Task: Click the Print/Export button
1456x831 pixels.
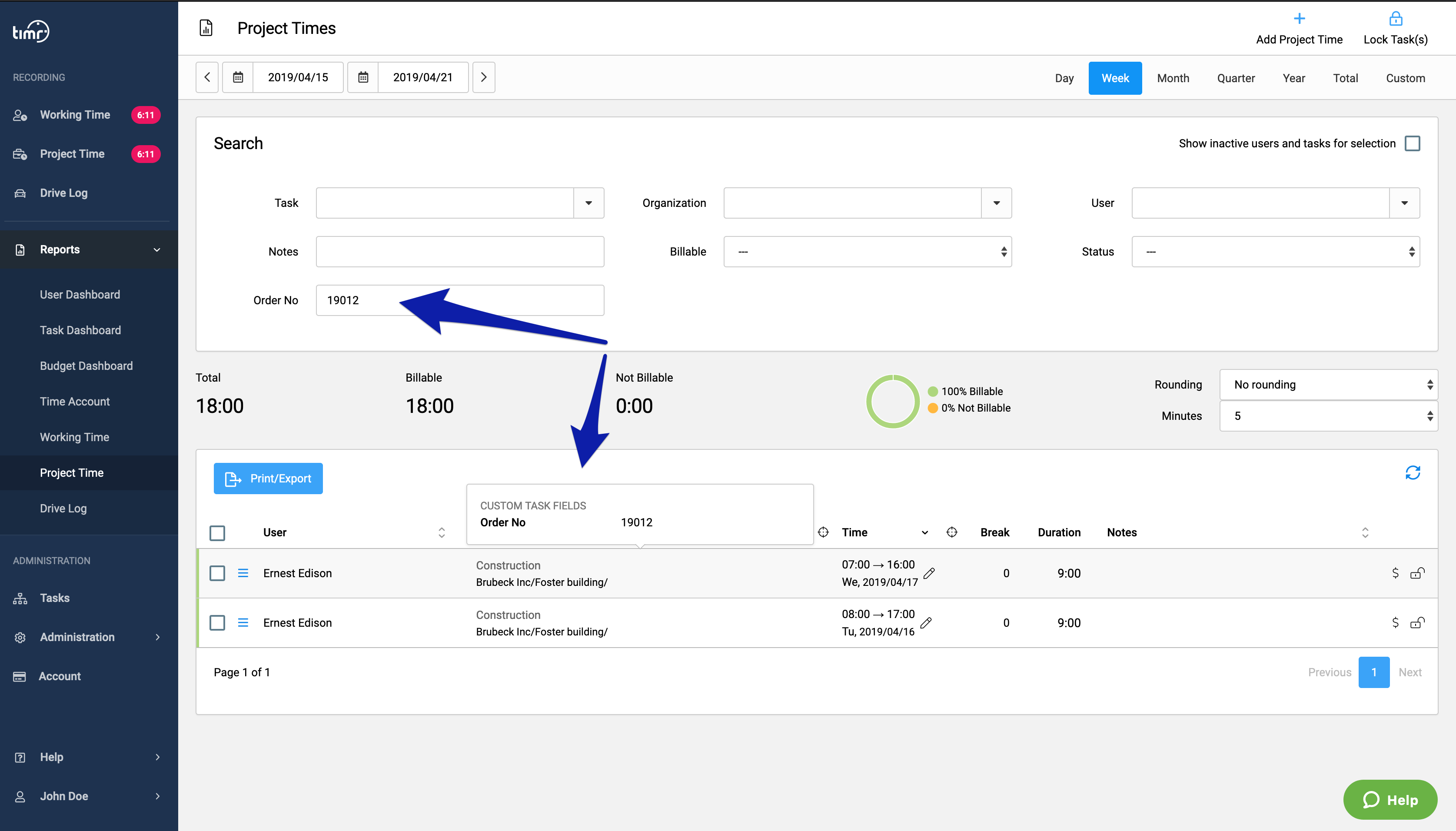Action: coord(268,478)
